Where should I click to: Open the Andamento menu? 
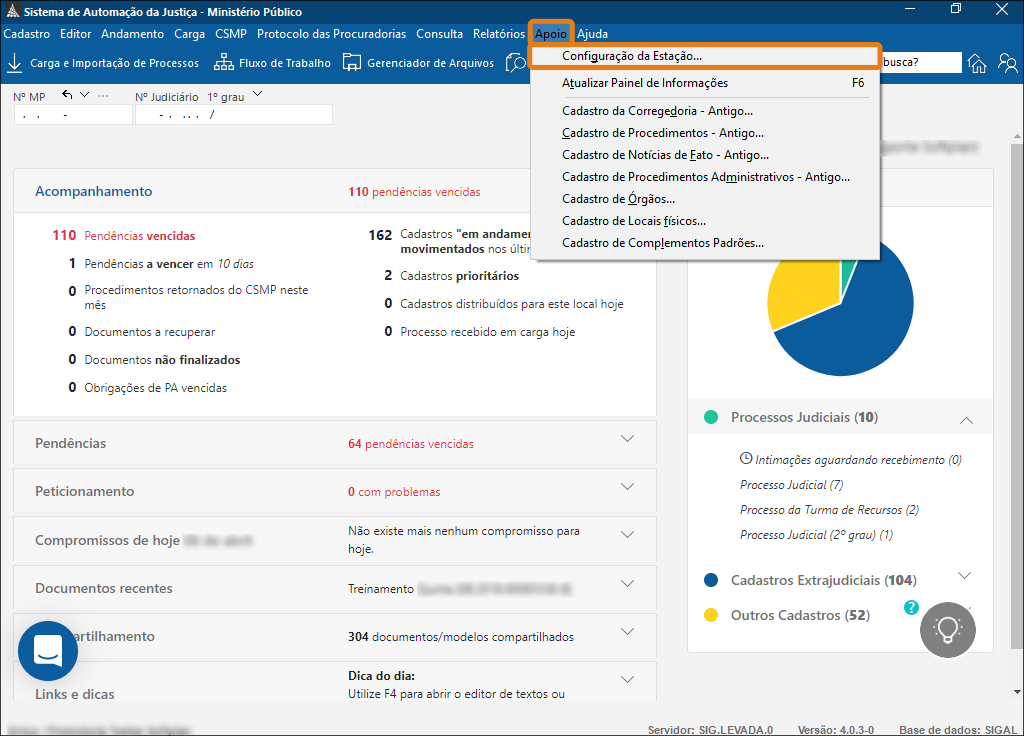coord(133,34)
